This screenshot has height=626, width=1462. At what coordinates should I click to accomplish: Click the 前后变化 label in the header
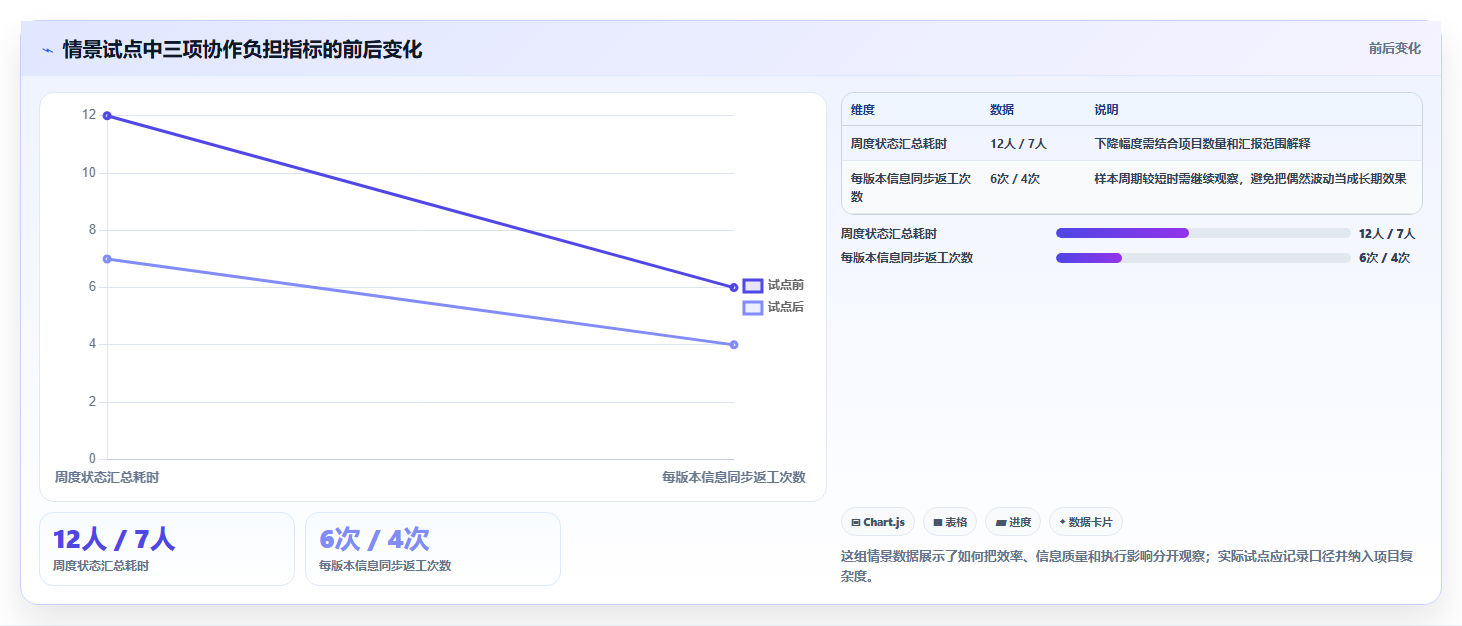1394,49
